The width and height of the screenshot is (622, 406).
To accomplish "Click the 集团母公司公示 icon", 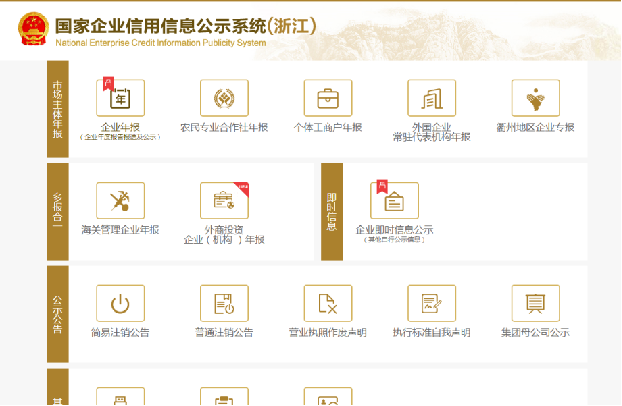I will tap(536, 303).
